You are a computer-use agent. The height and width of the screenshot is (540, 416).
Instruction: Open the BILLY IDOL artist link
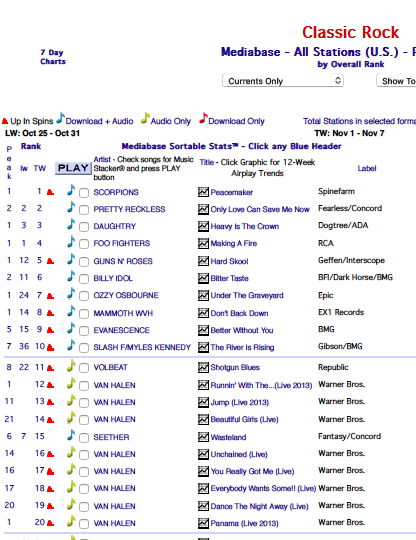[x=113, y=278]
